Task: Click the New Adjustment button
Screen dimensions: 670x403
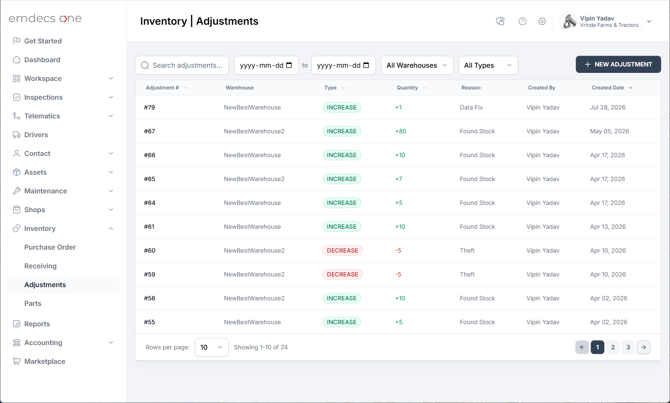Action: [618, 64]
